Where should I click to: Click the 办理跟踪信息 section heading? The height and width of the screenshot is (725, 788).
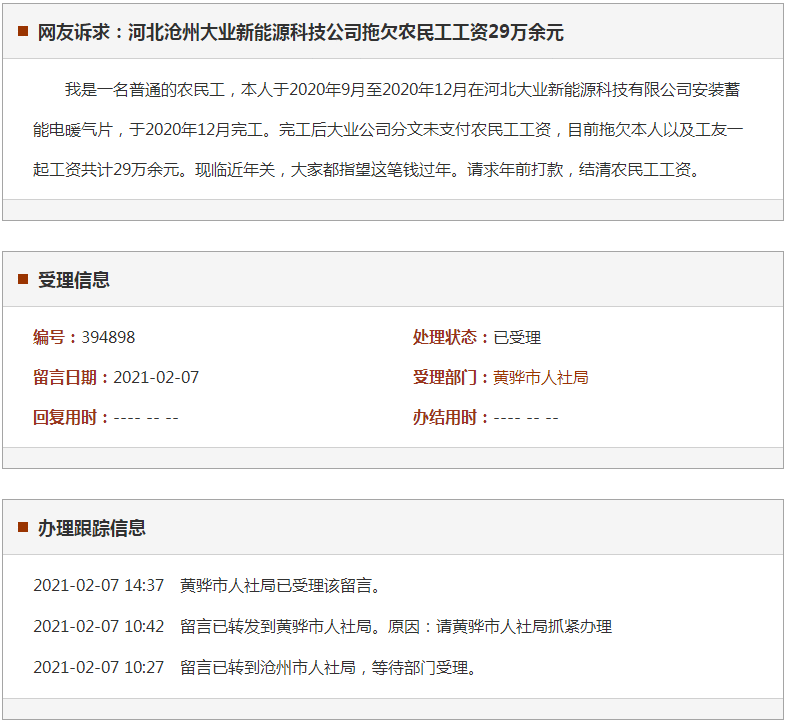[92, 528]
